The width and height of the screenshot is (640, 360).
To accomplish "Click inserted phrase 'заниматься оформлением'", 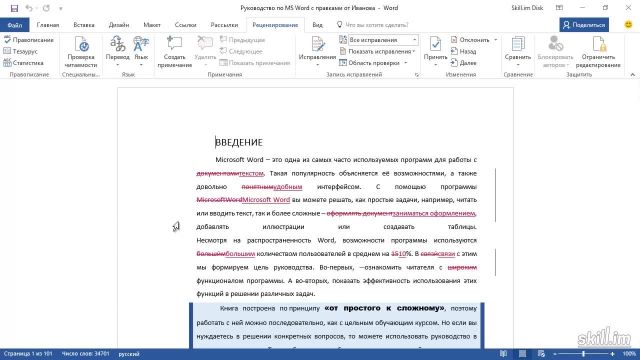I will tap(434, 213).
